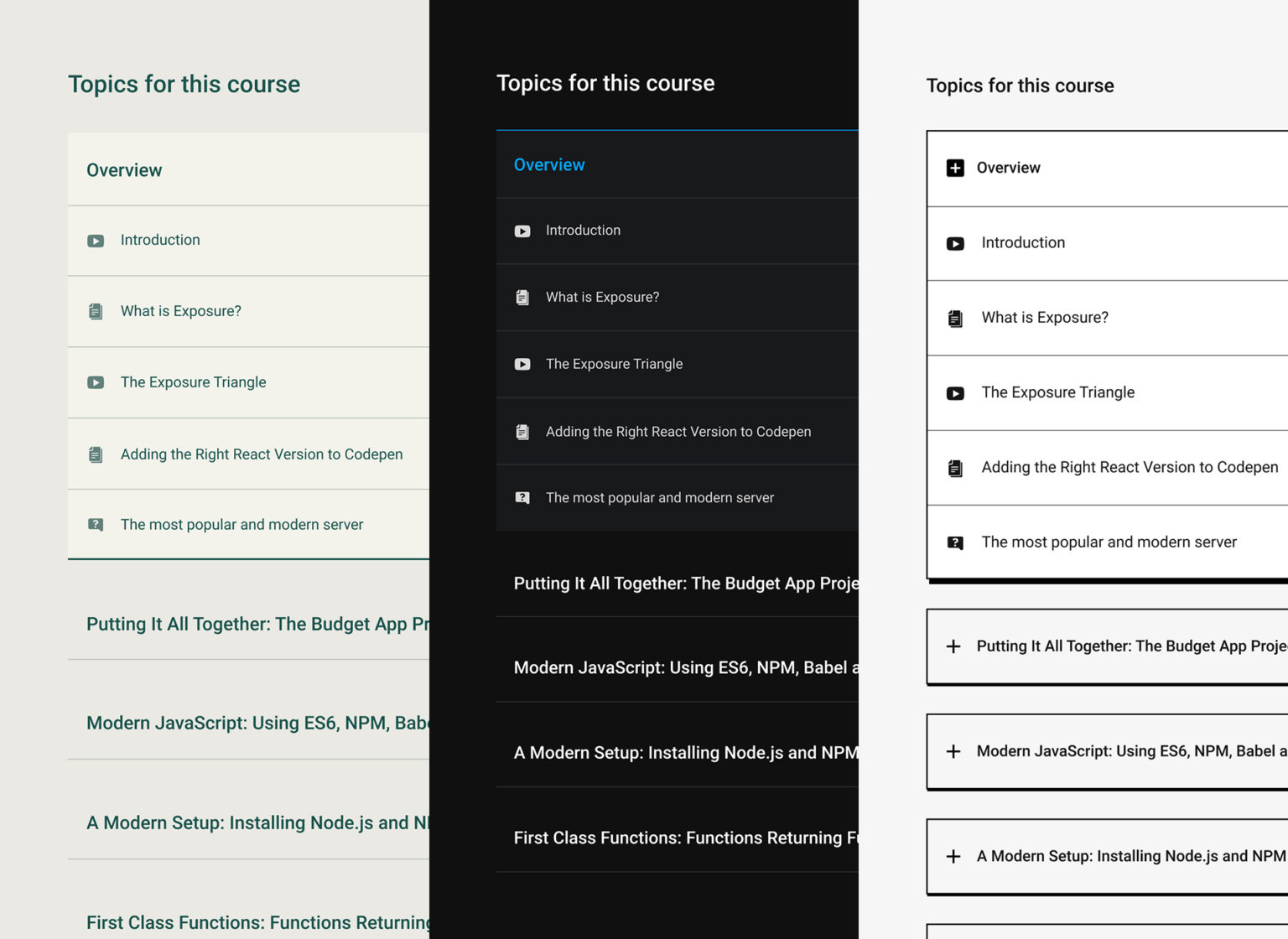1288x939 pixels.
Task: Open the Overview topic in the dark theme
Action: point(549,164)
